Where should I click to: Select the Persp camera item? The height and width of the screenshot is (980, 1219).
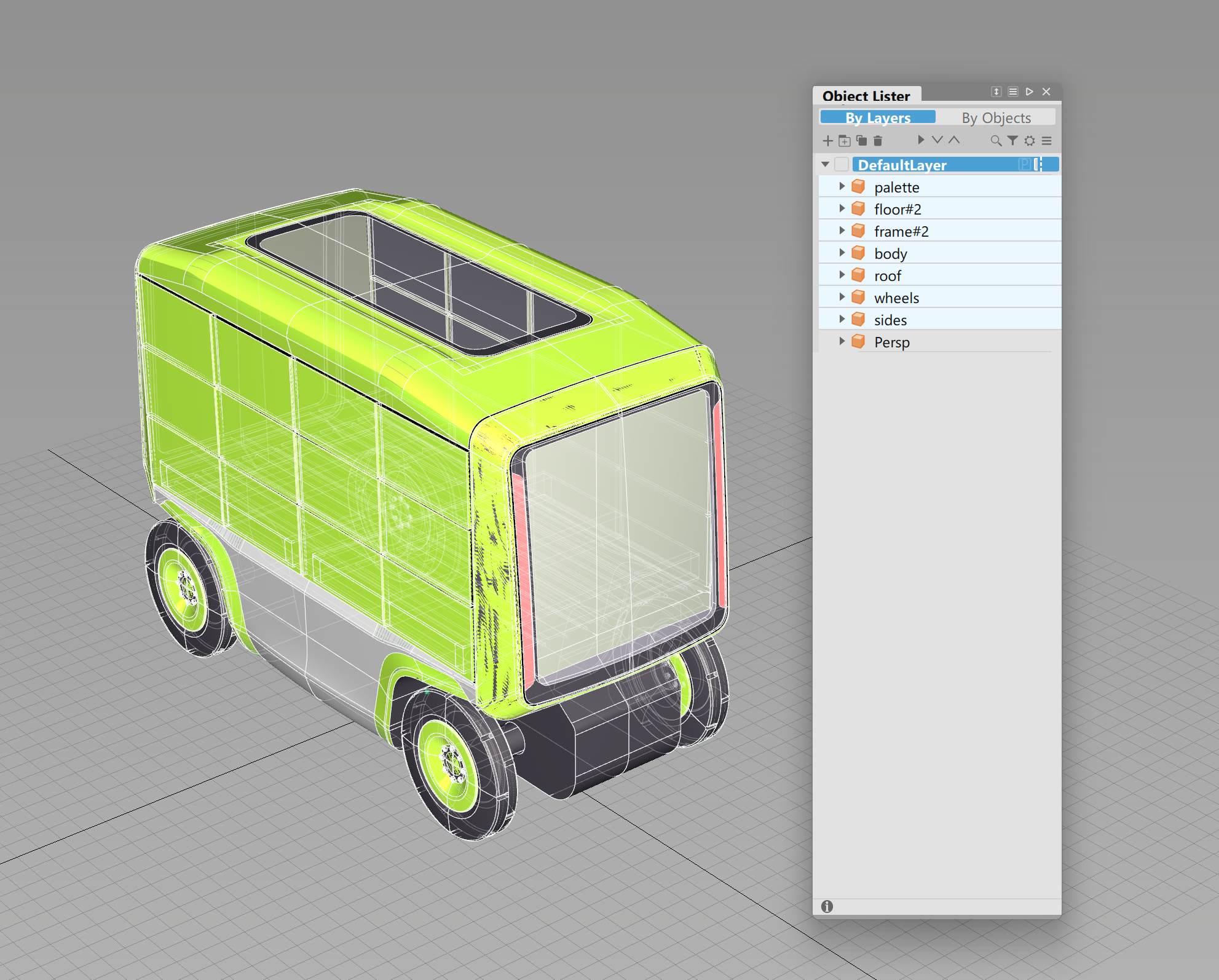pyautogui.click(x=891, y=342)
